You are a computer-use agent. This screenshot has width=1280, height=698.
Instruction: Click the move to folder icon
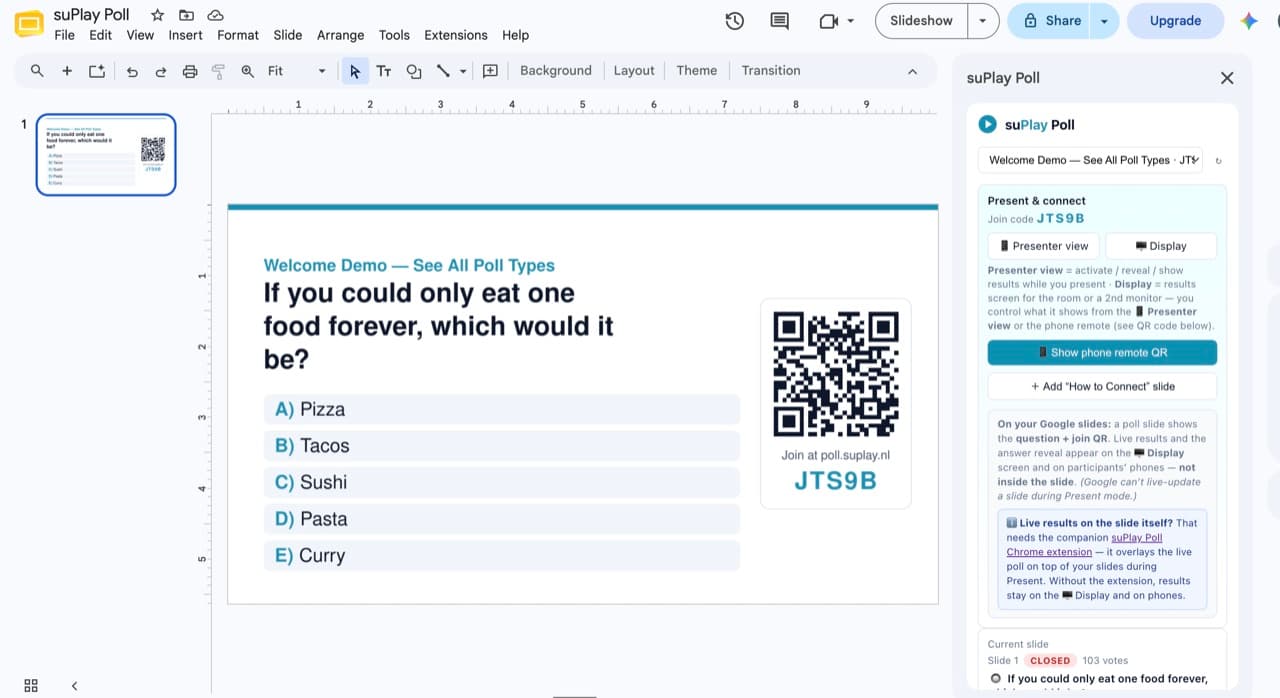186,15
